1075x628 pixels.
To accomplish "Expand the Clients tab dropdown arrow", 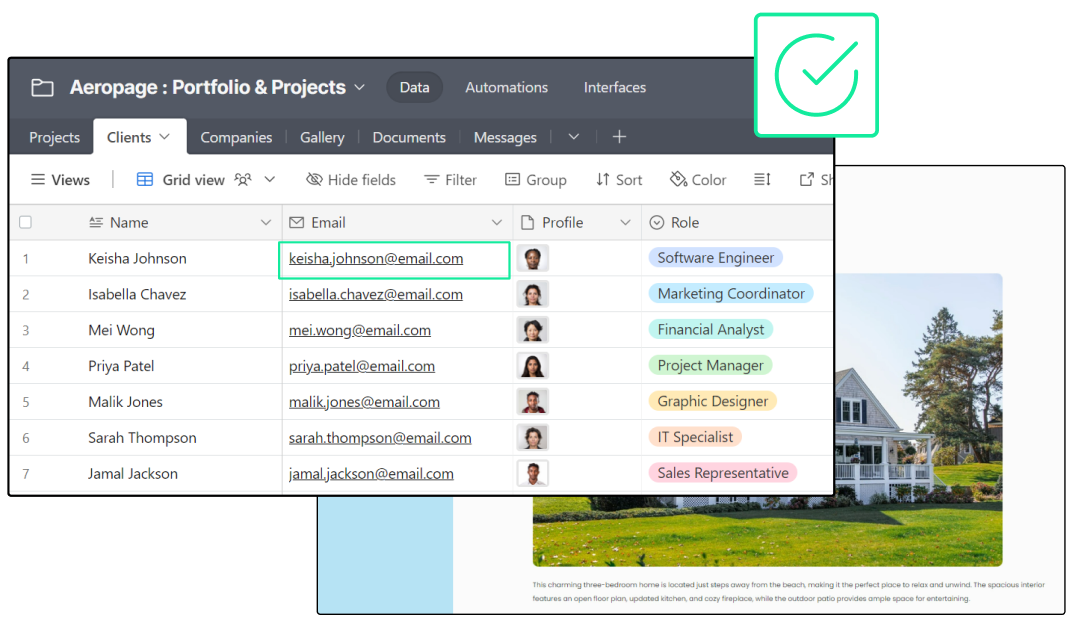I will (x=165, y=136).
